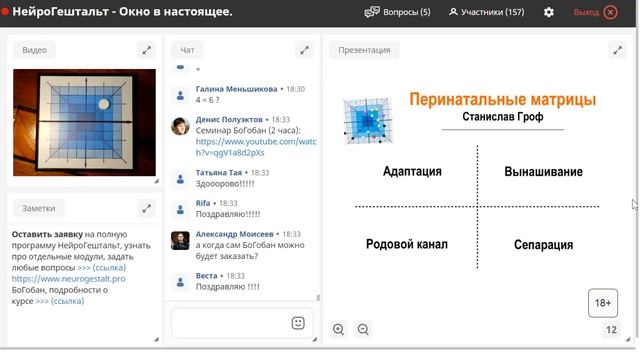This screenshot has width=640, height=360.
Task: Select the Заметки panel label
Action: 38,208
